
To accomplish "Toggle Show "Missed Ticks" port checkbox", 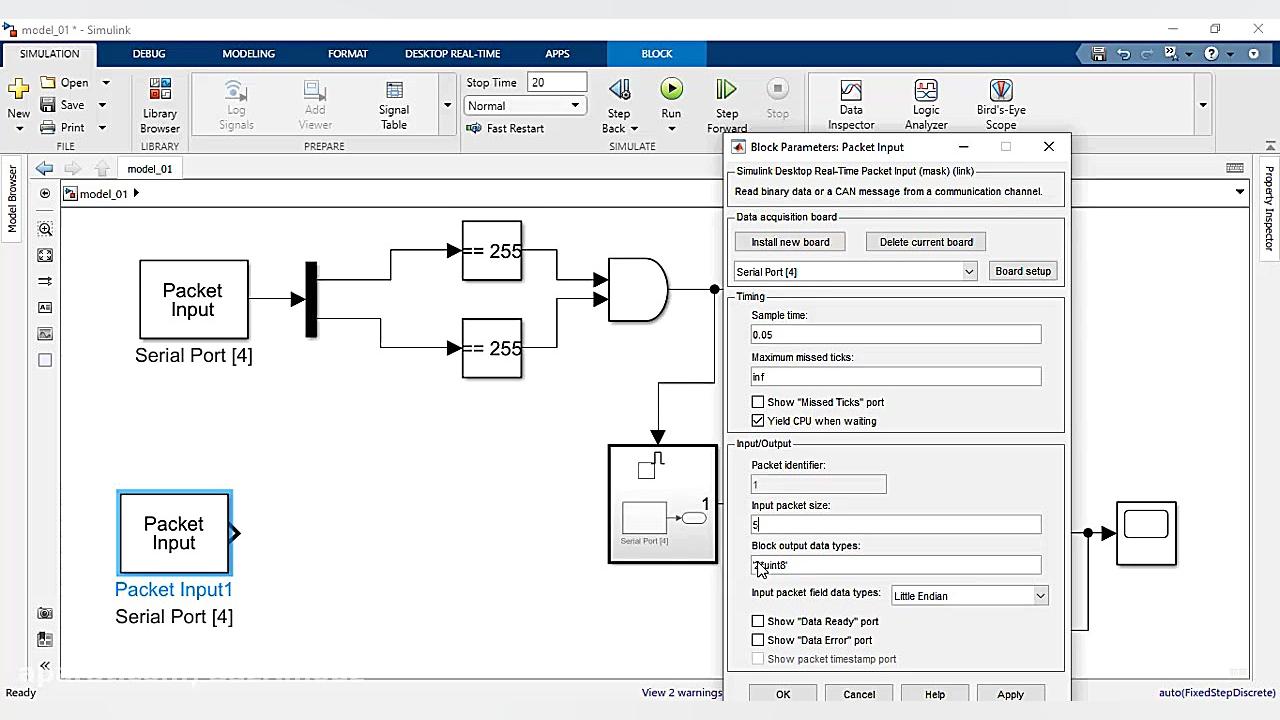I will coord(758,402).
